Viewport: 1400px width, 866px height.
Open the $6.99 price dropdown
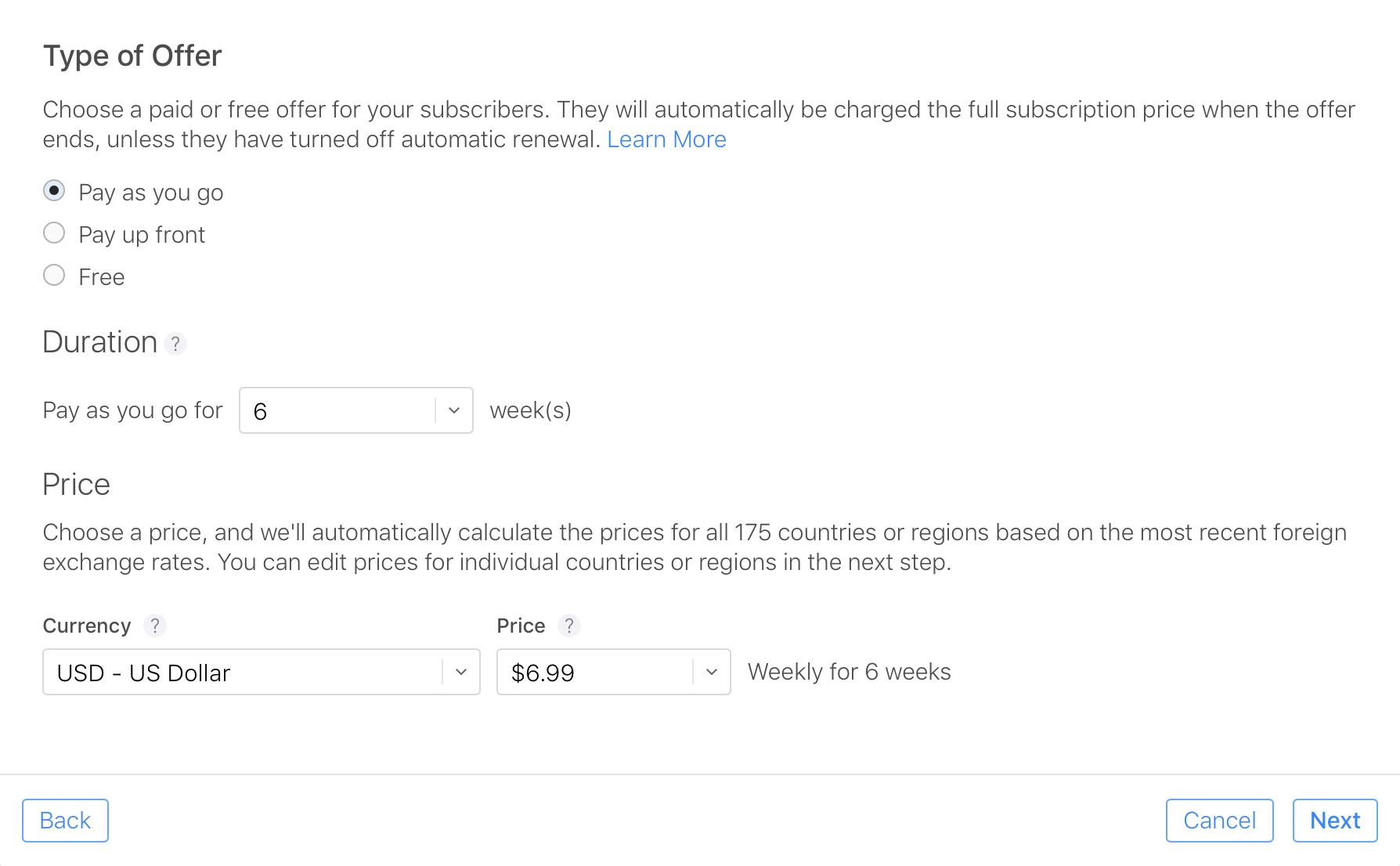point(614,672)
